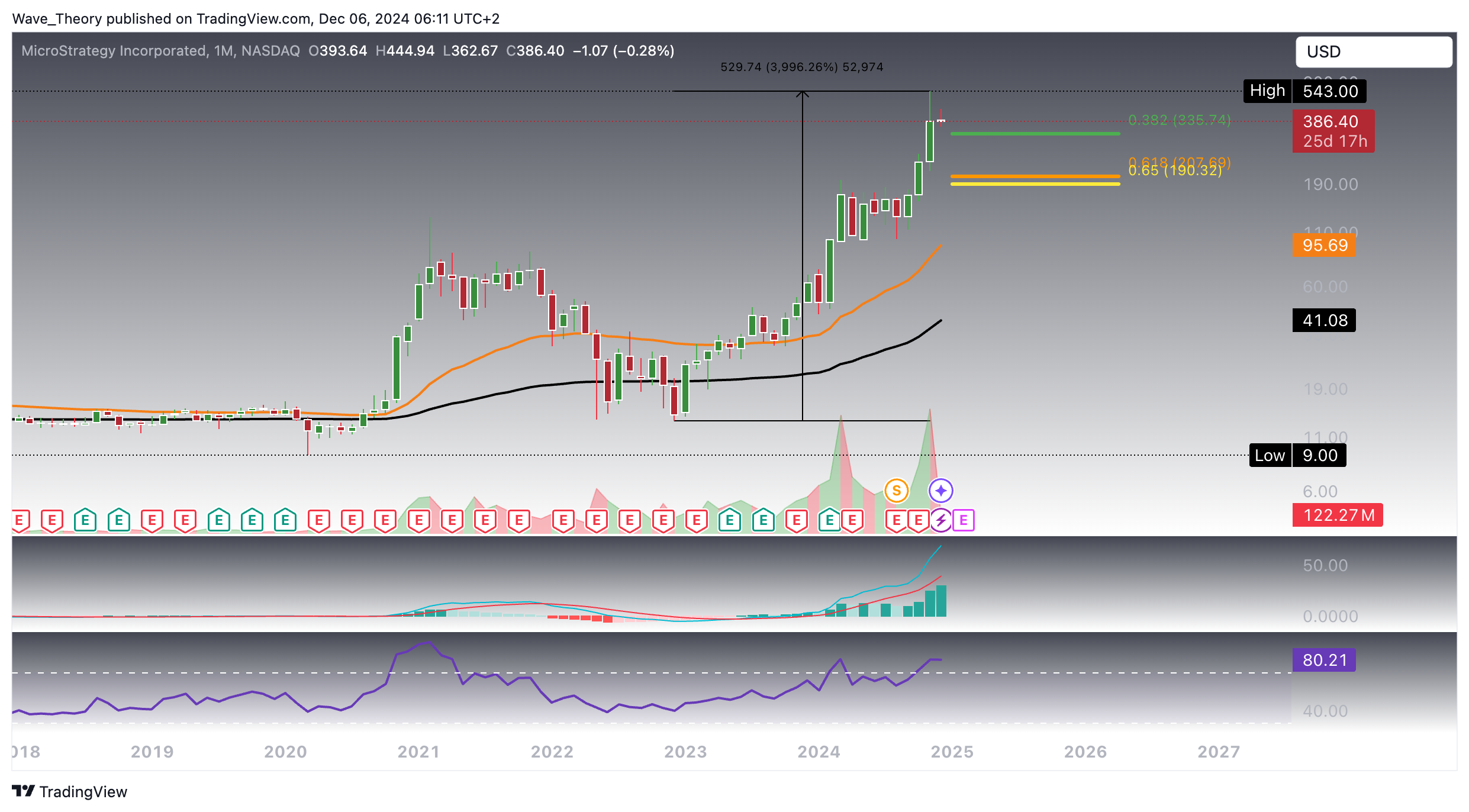Click the 2021 label on time axis
1469x812 pixels.
tap(418, 752)
